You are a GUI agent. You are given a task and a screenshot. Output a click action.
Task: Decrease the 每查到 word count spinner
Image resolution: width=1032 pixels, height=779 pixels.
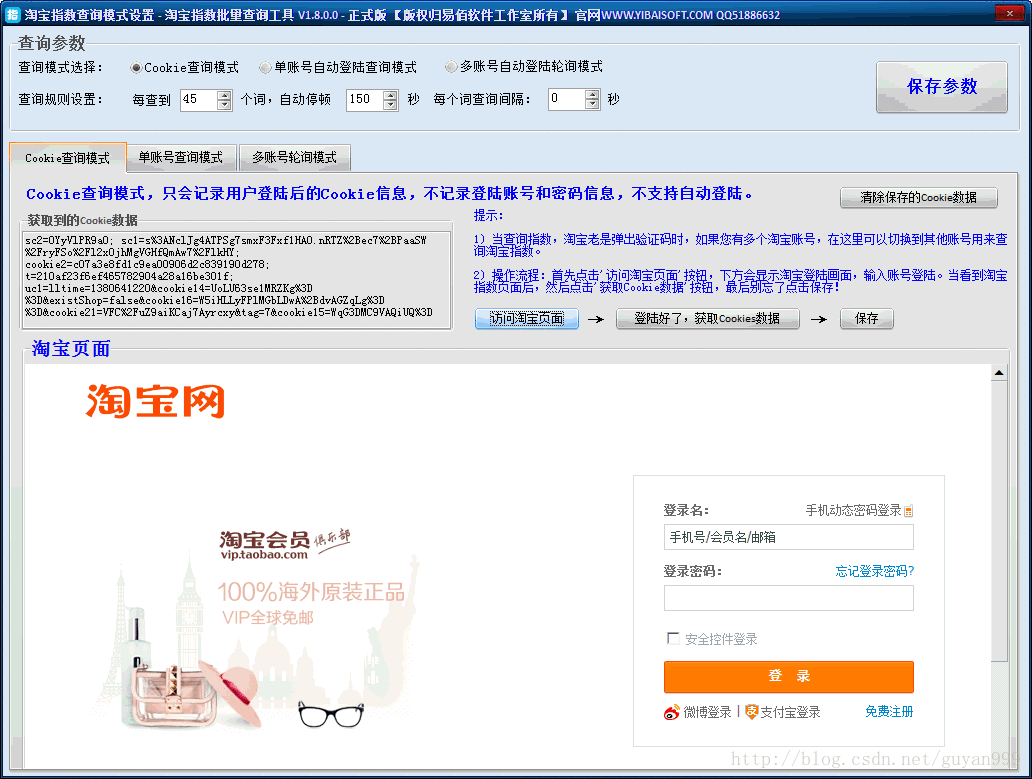coord(224,105)
